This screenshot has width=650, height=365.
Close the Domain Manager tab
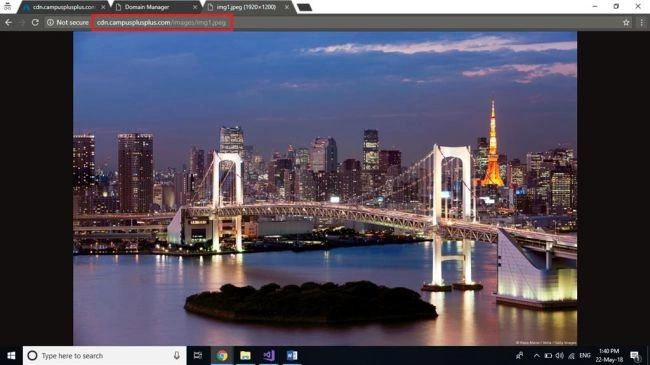(x=195, y=7)
